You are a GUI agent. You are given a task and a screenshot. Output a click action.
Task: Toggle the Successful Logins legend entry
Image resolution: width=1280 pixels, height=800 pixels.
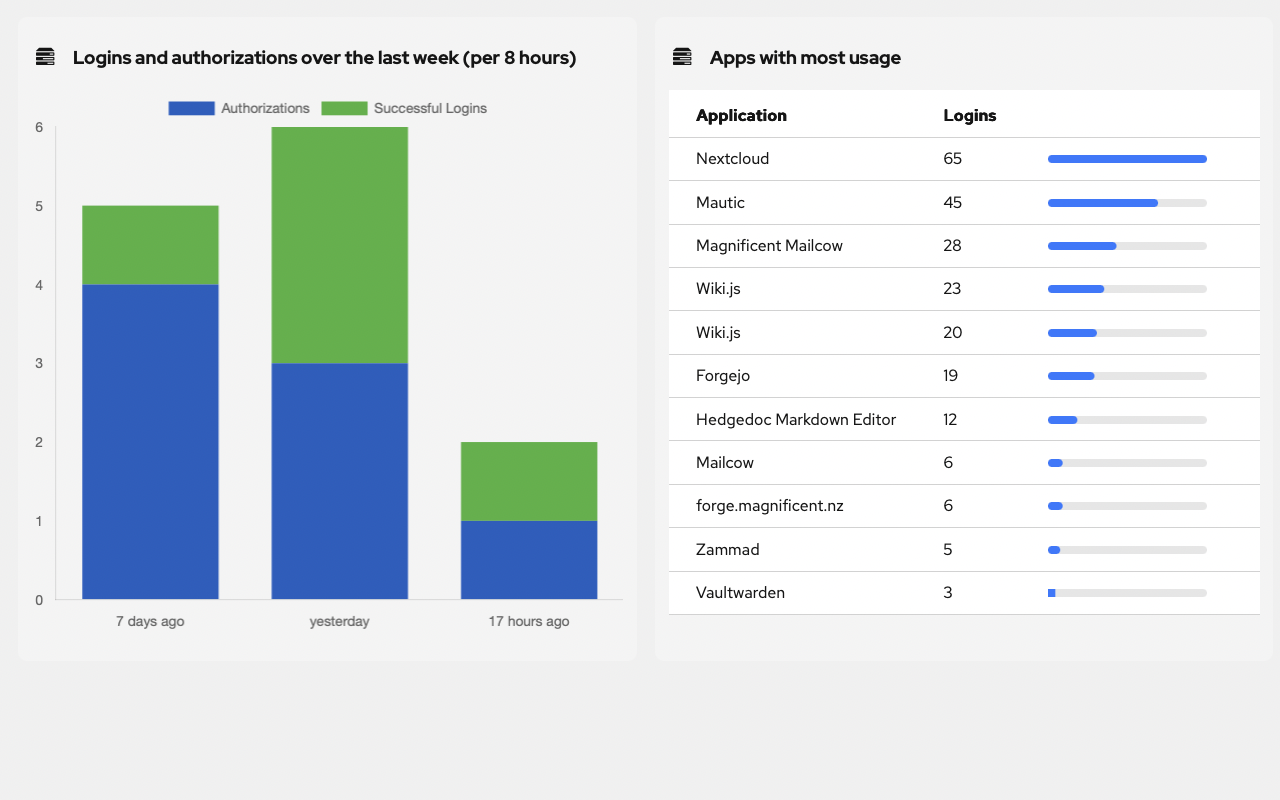[x=404, y=108]
